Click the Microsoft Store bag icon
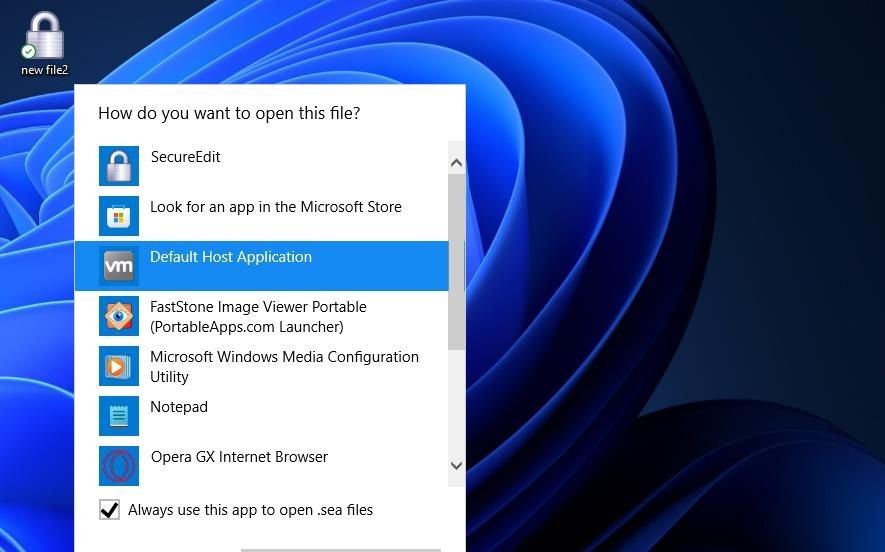 point(119,216)
